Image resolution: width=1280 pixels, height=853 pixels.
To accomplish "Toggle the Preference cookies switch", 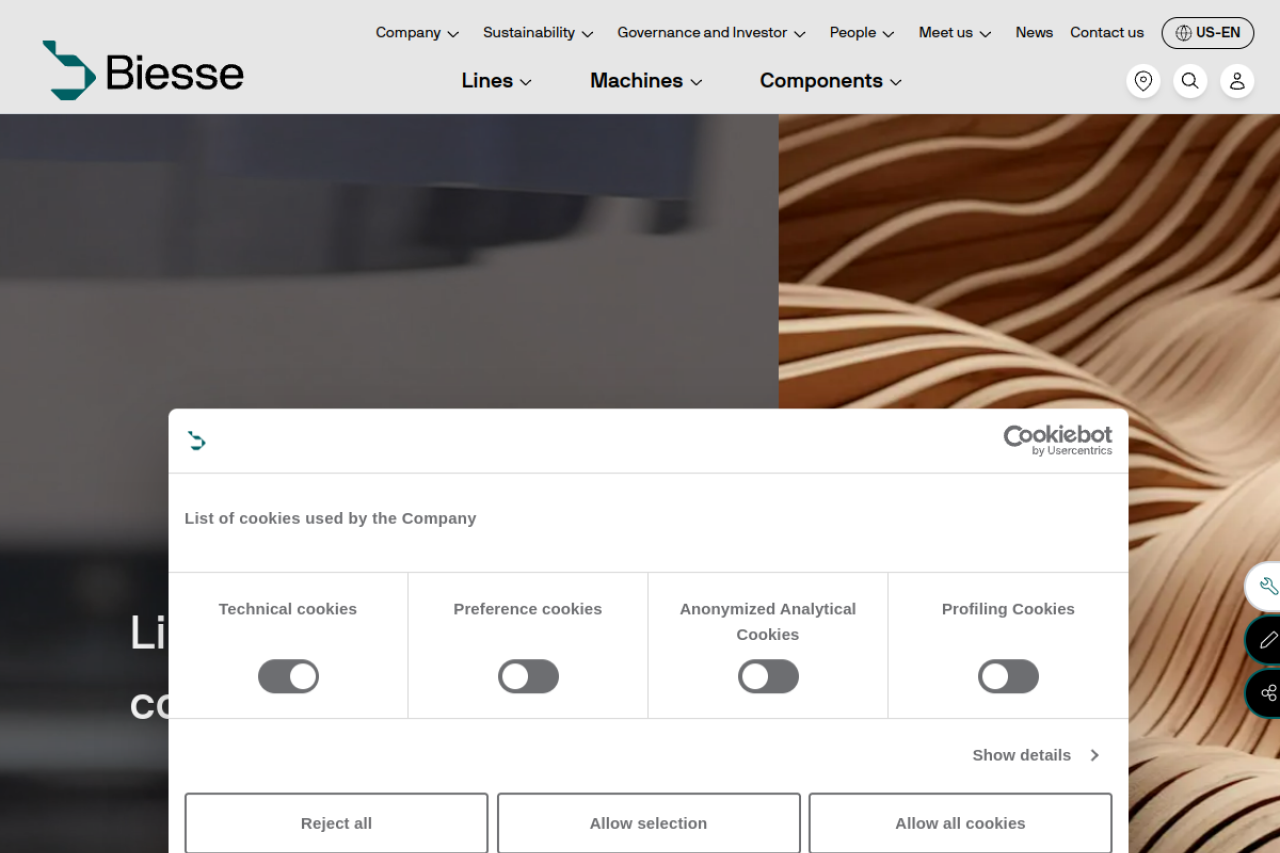I will pos(528,677).
